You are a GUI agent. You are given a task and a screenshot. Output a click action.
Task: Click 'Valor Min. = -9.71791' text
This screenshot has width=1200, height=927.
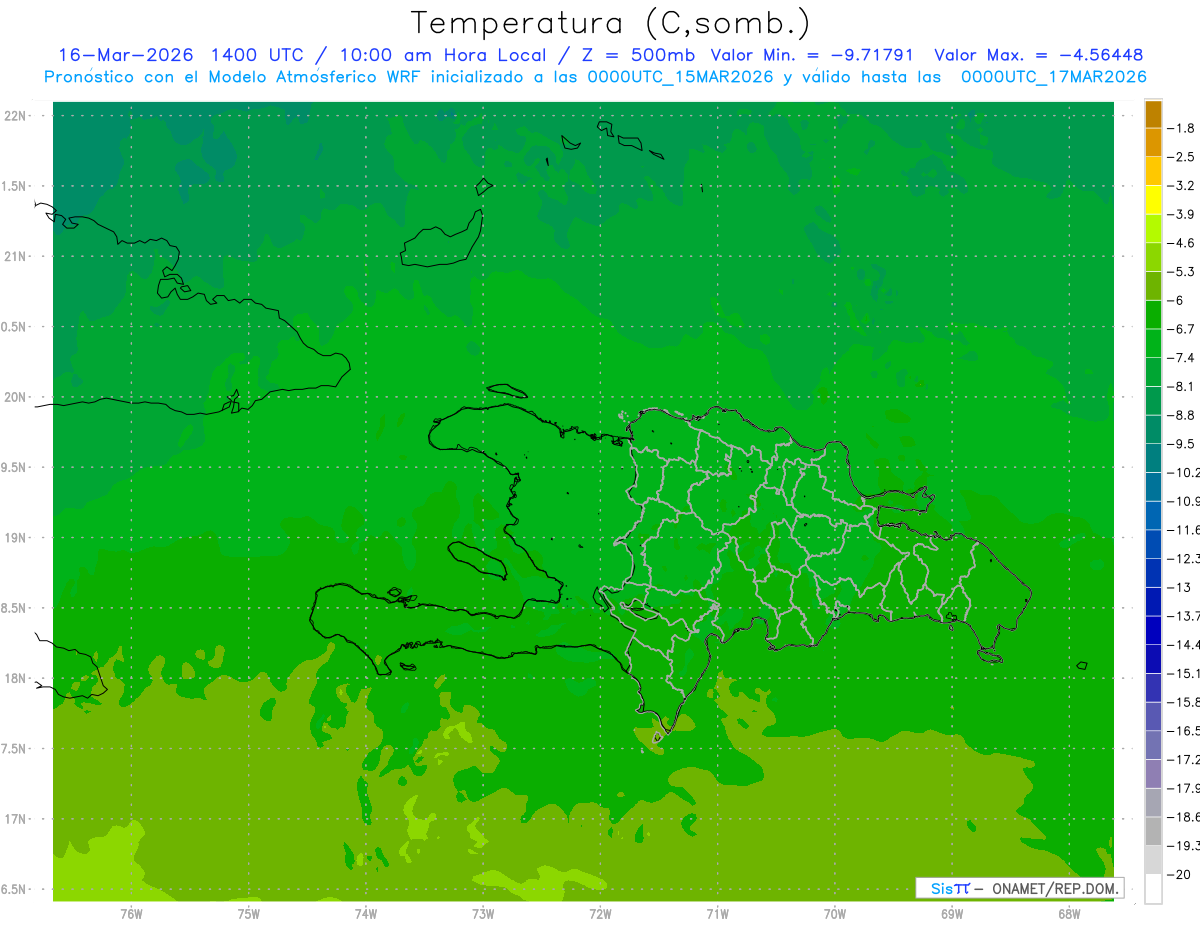(x=811, y=55)
